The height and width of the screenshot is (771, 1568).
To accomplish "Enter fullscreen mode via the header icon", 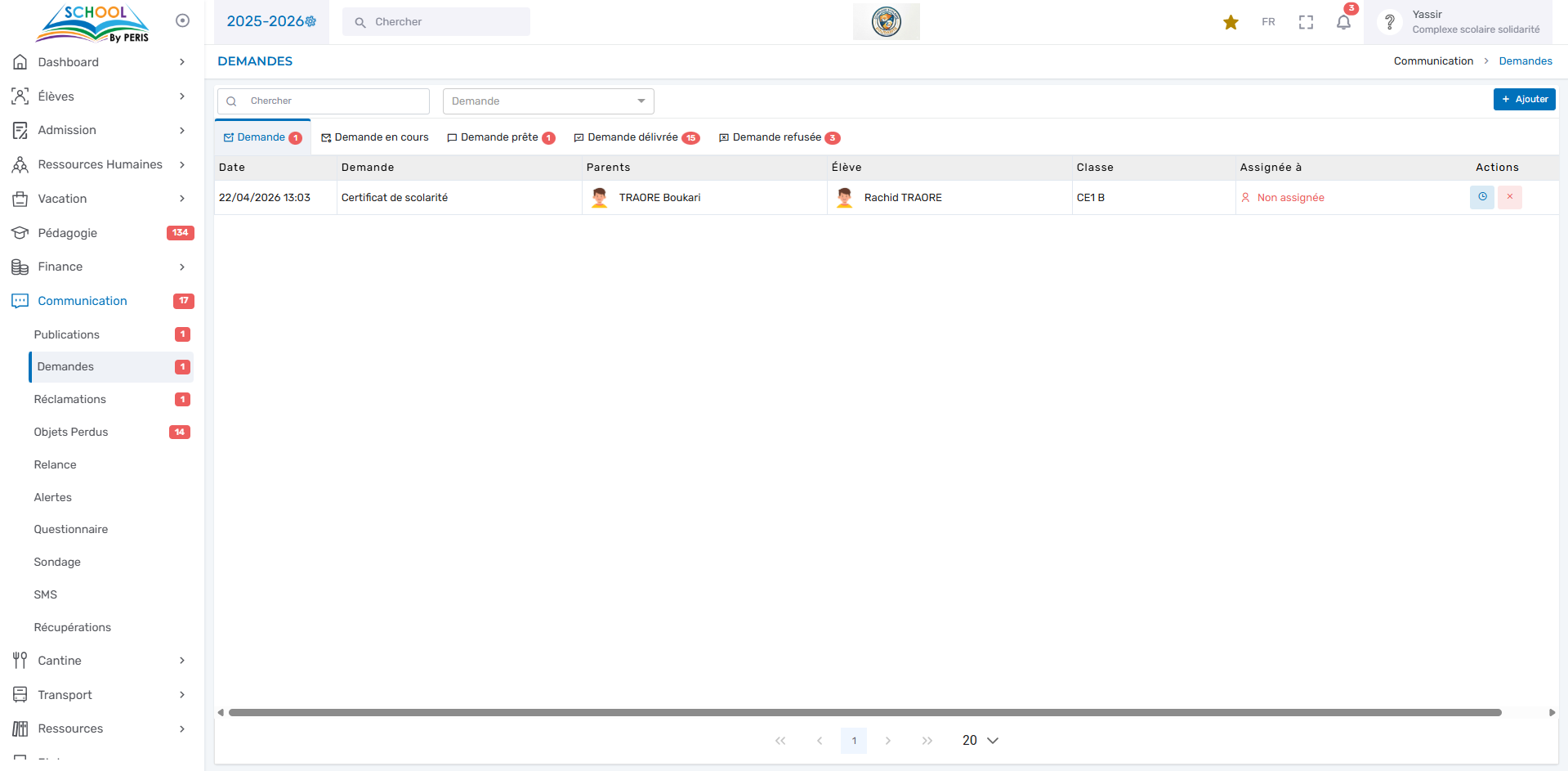I will click(1306, 22).
